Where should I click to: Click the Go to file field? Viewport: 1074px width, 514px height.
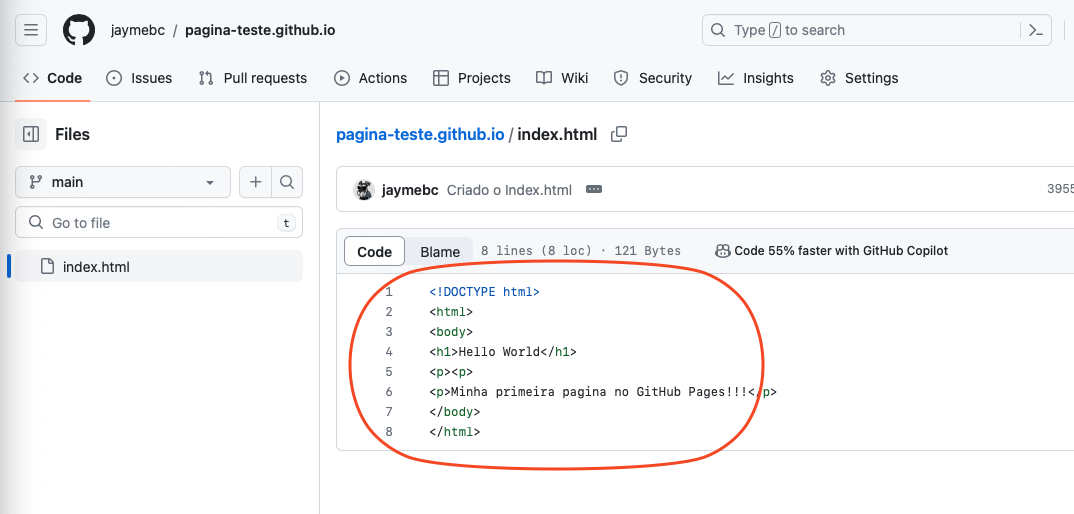(159, 222)
